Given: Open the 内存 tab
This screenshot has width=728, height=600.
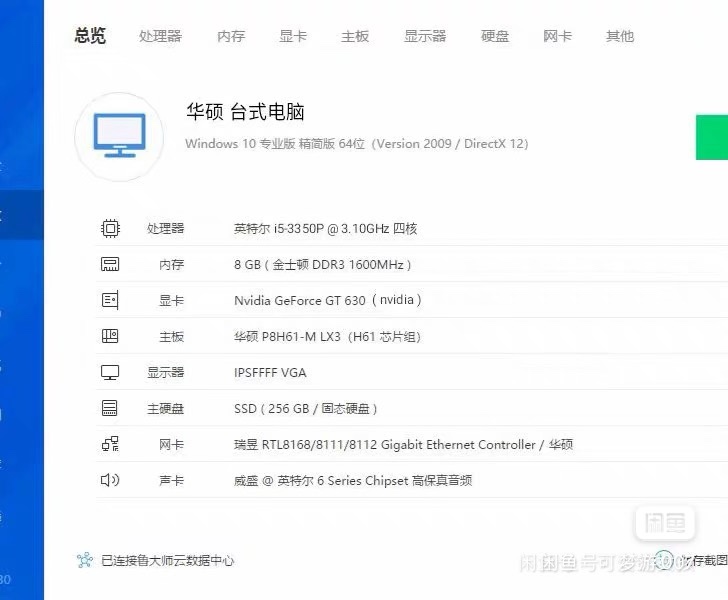Looking at the screenshot, I should 231,36.
